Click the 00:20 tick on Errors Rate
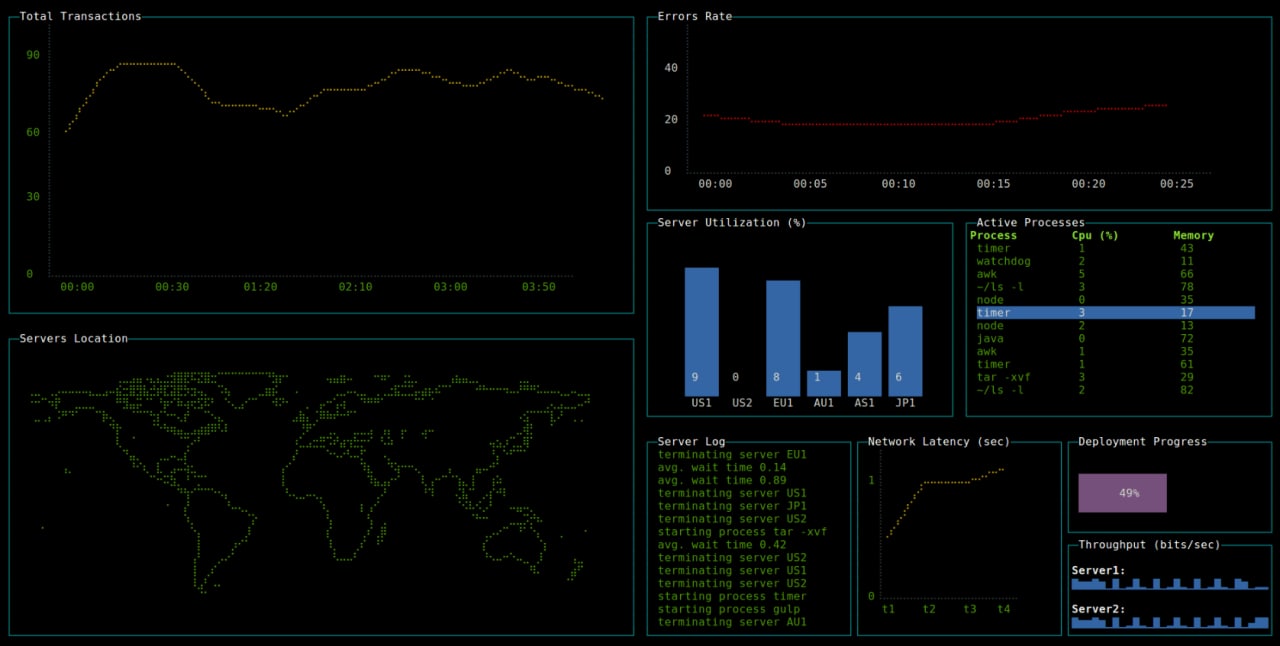 (1088, 184)
